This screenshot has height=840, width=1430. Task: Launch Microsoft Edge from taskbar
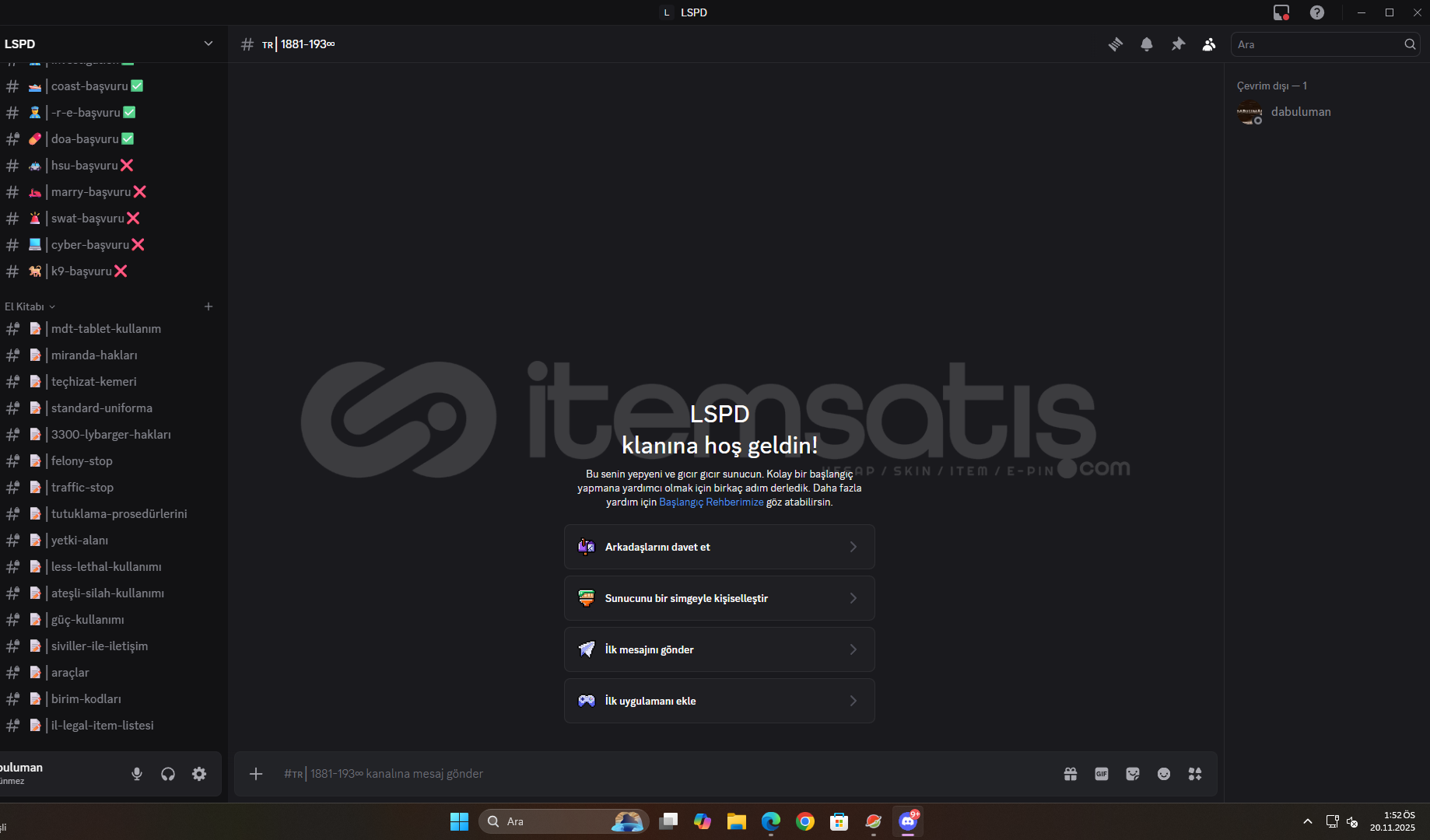pos(771,821)
